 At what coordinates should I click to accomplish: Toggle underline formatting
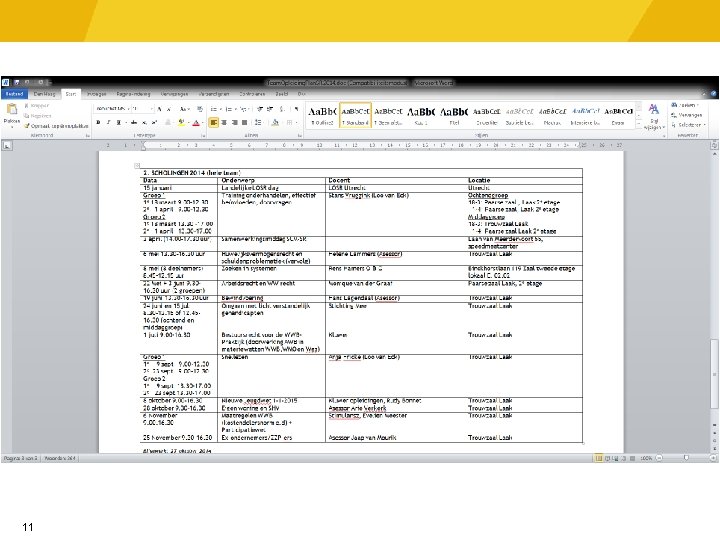(119, 123)
